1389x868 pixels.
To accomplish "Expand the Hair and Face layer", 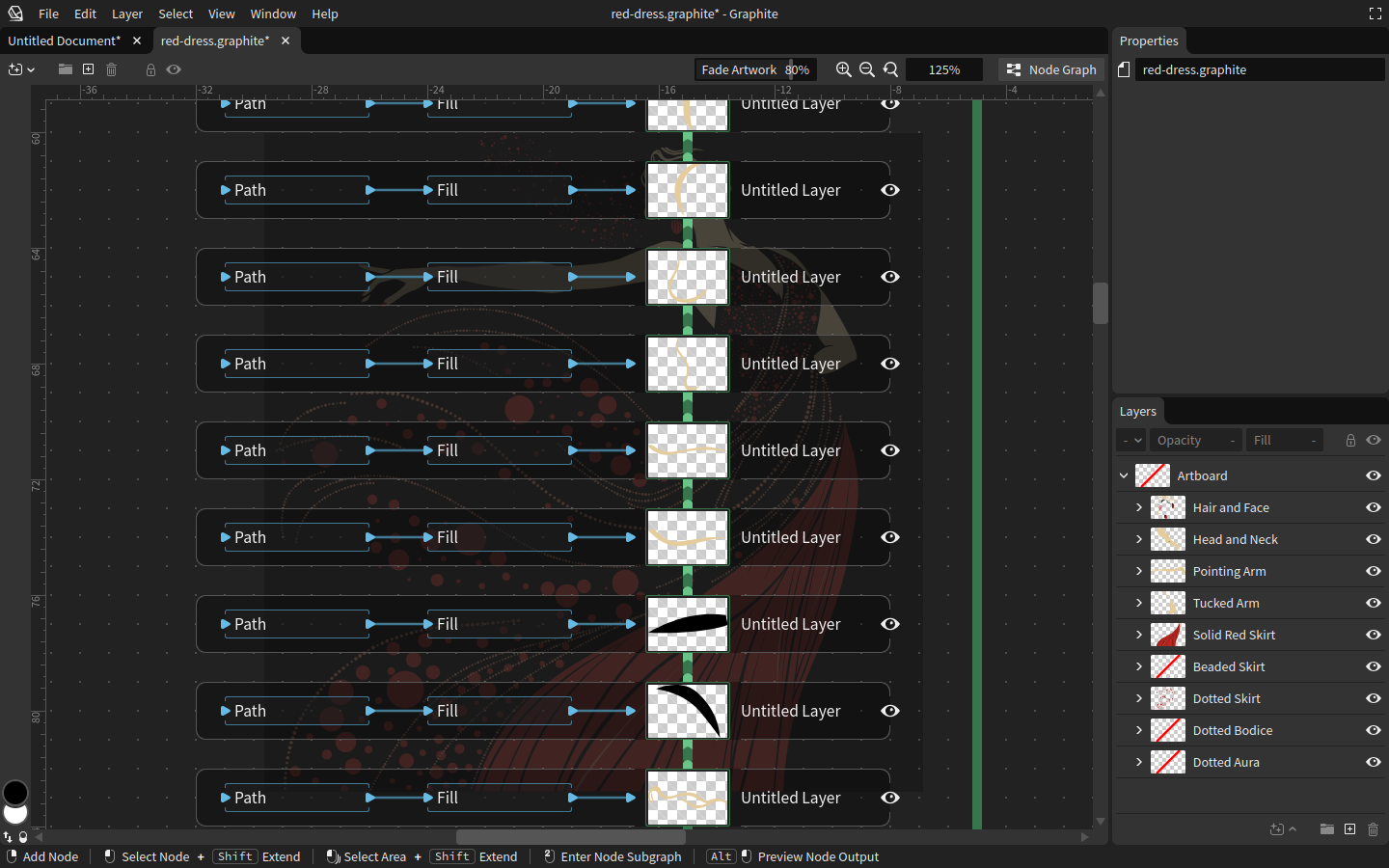I will (1139, 507).
